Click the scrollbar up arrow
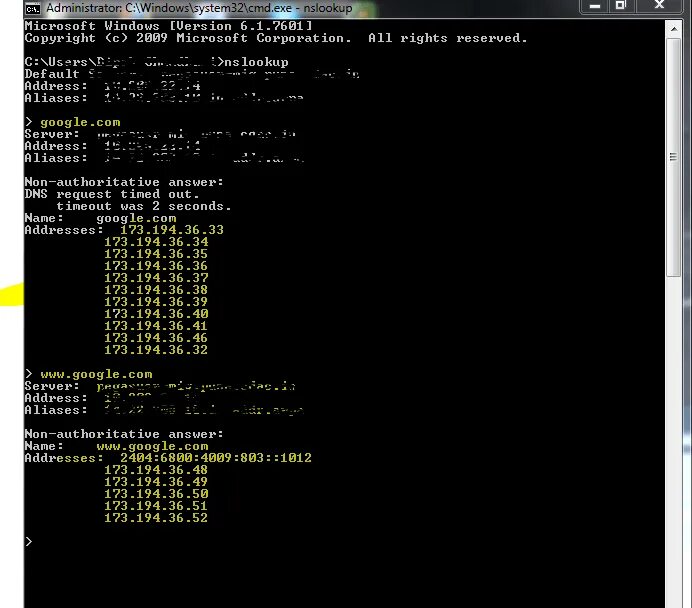 click(673, 29)
